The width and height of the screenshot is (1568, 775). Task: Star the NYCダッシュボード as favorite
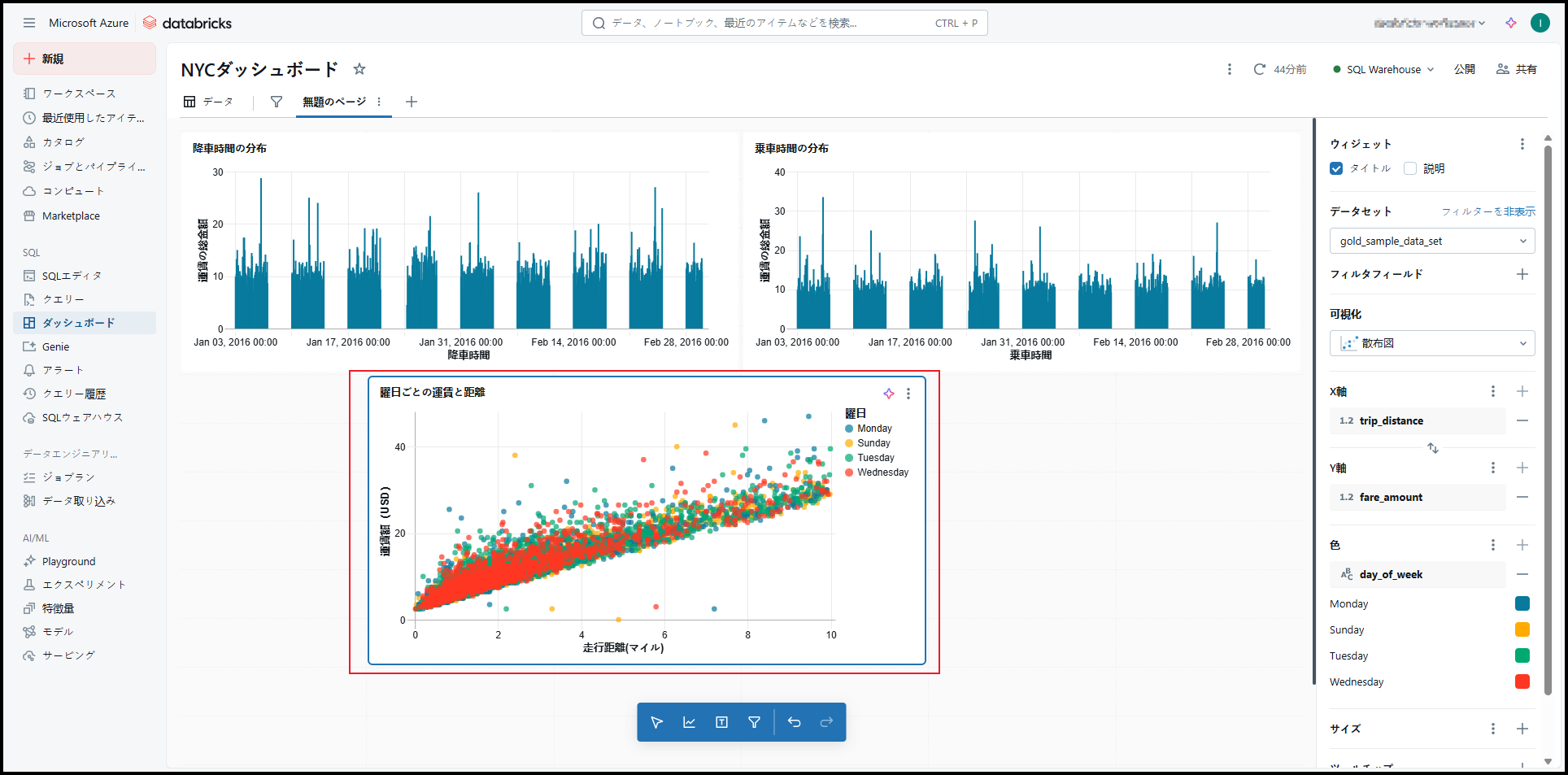point(359,69)
